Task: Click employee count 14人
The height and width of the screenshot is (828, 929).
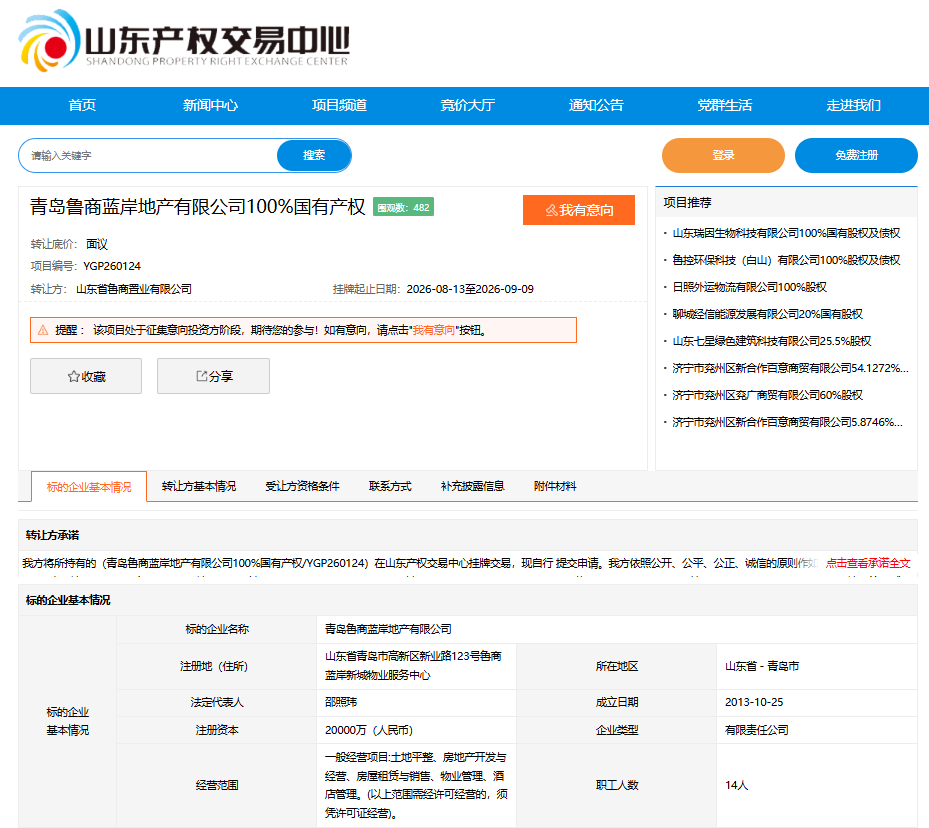Action: [x=736, y=785]
